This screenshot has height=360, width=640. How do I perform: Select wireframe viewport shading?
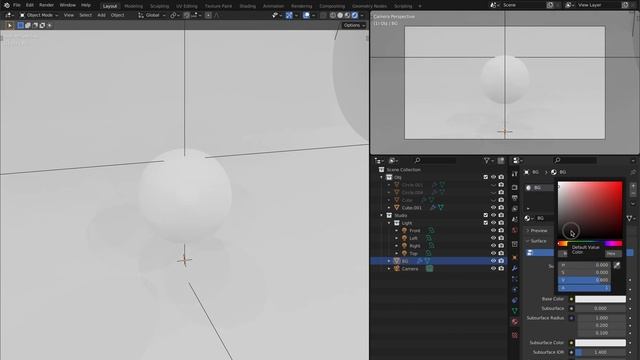coord(333,15)
